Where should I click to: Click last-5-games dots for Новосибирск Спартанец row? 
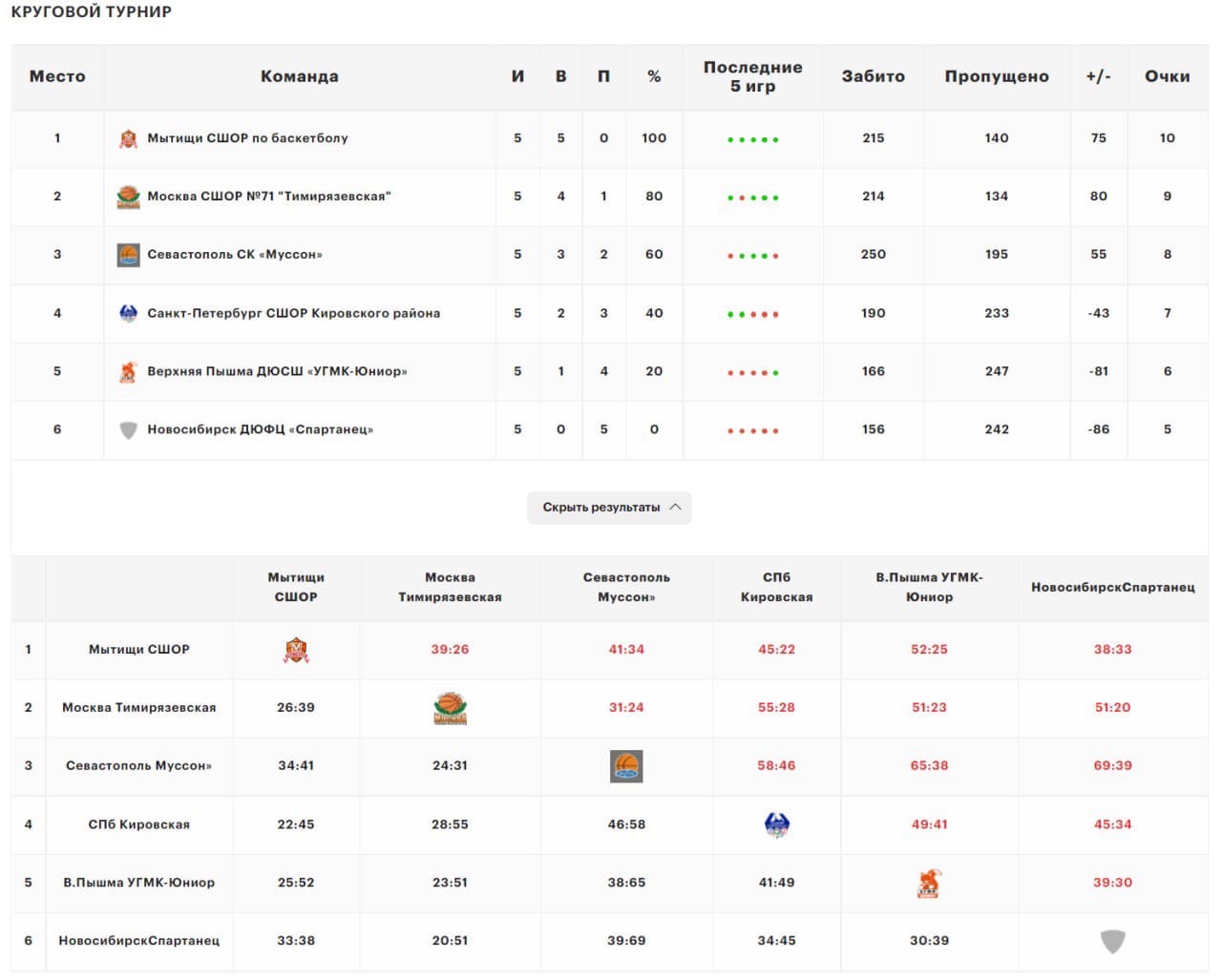click(753, 430)
